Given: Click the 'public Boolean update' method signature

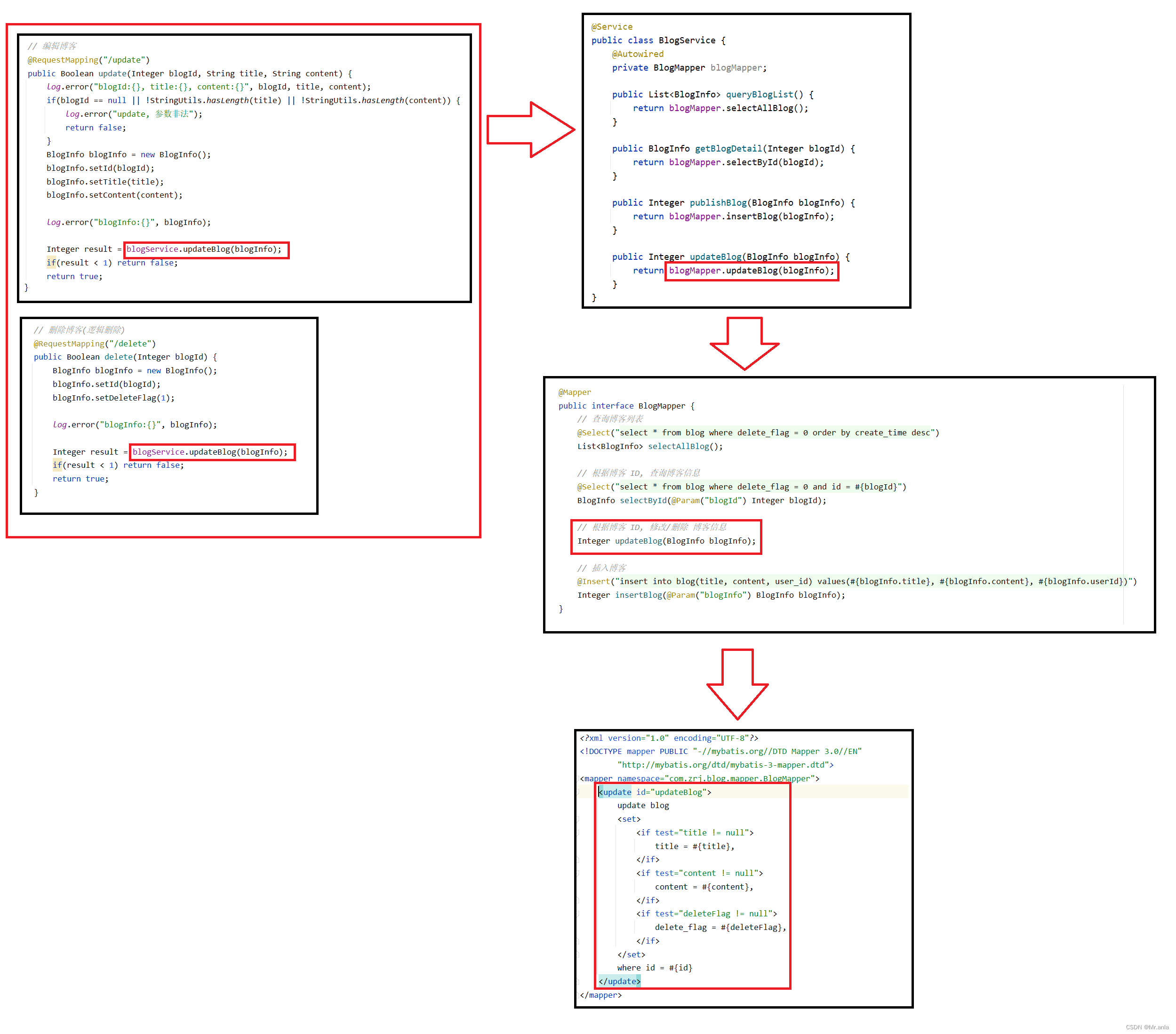Looking at the screenshot, I should pyautogui.click(x=190, y=73).
